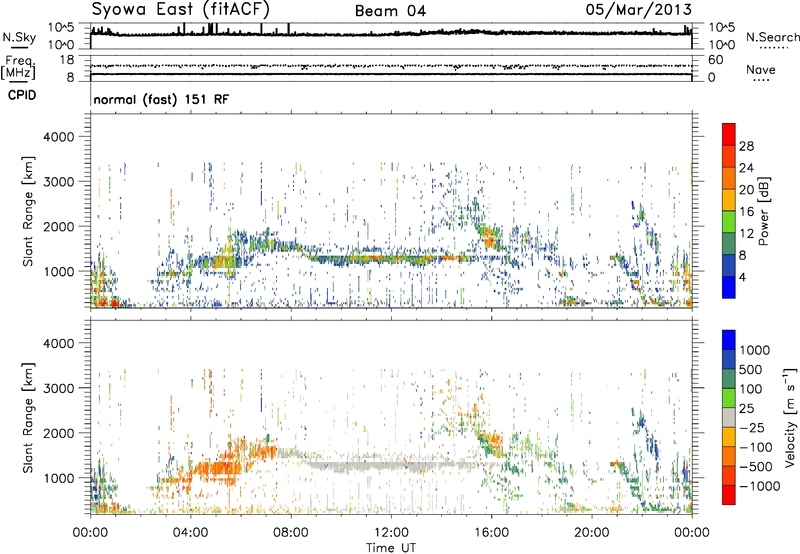This screenshot has height=554, width=800.
Task: Click the '08:00' time tick label
Action: pyautogui.click(x=291, y=533)
